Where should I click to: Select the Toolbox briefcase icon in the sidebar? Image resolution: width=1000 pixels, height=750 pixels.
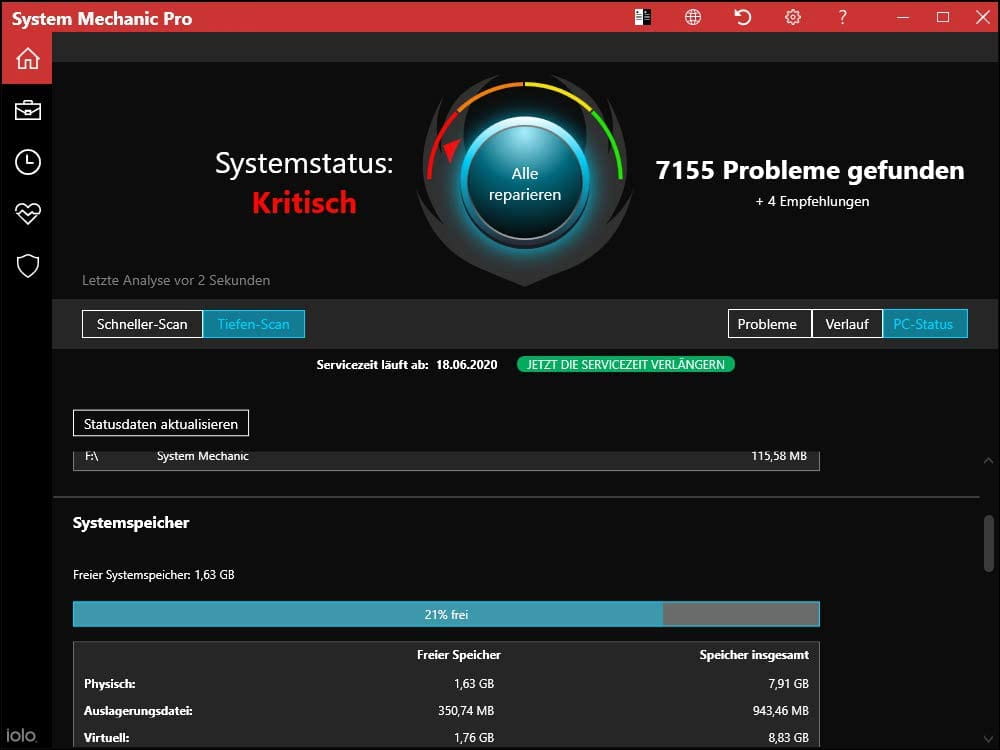[27, 110]
